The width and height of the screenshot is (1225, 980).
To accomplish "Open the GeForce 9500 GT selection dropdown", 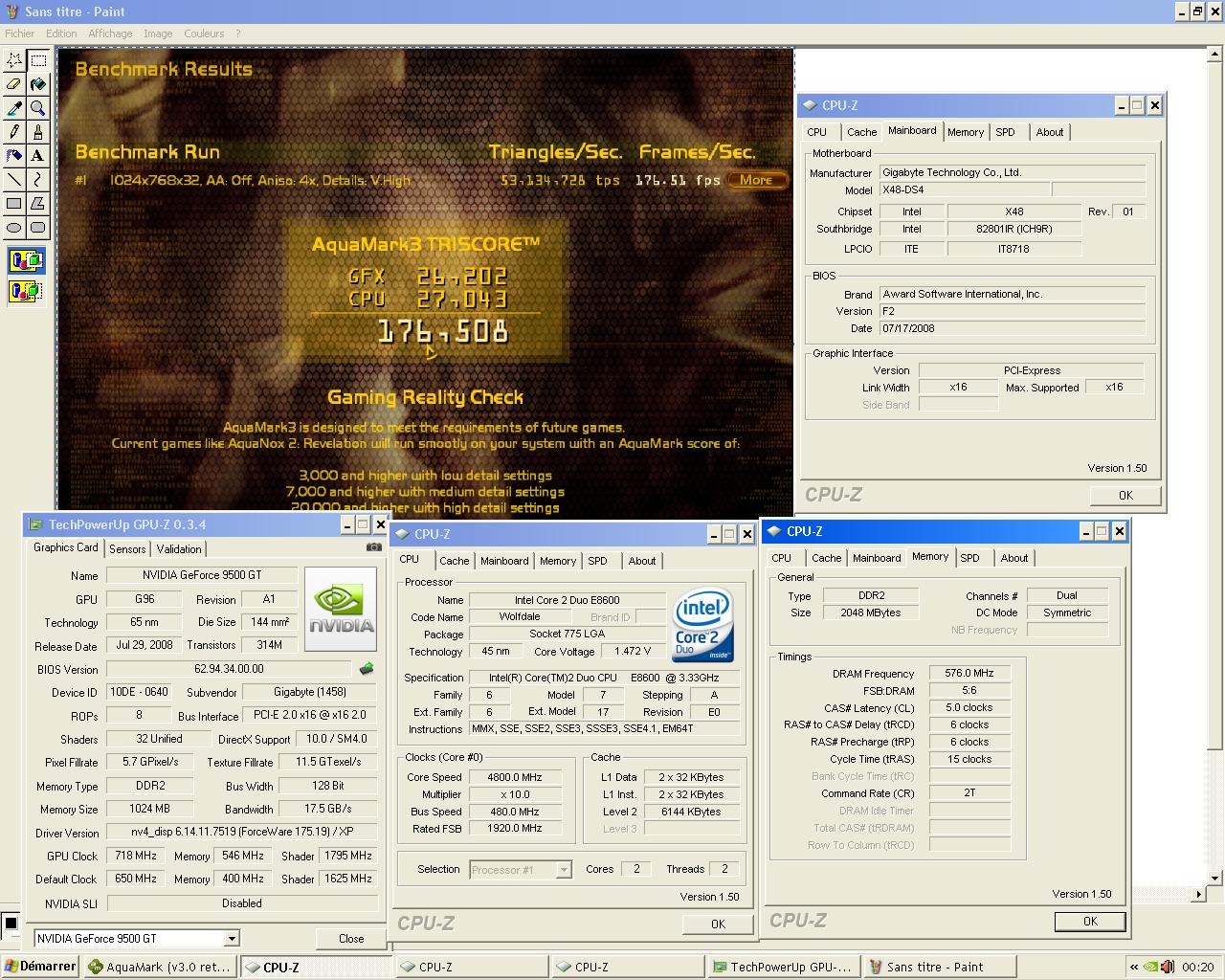I will (231, 939).
